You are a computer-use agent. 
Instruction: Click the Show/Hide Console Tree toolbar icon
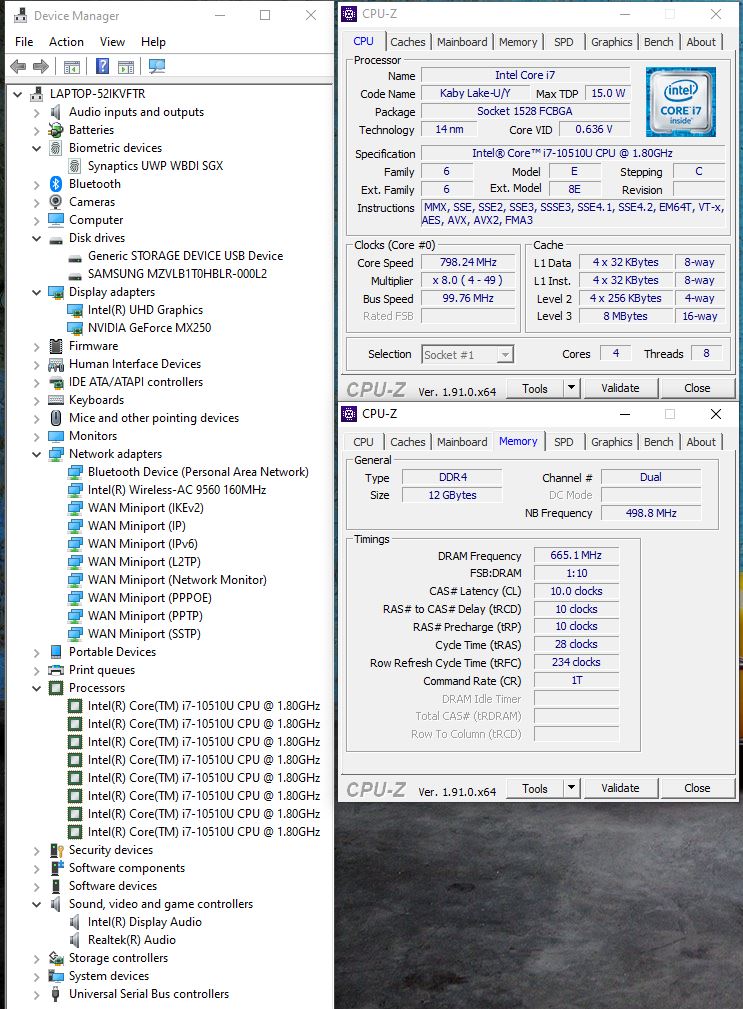click(x=72, y=66)
